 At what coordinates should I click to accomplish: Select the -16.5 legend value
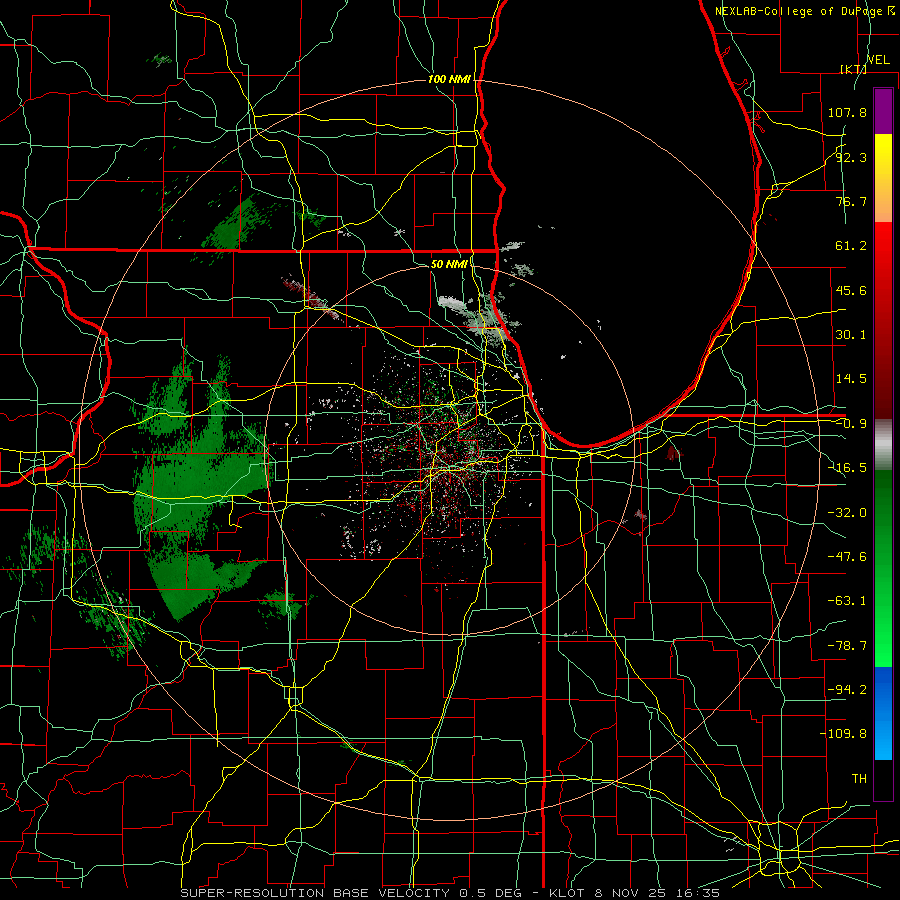[x=847, y=468]
